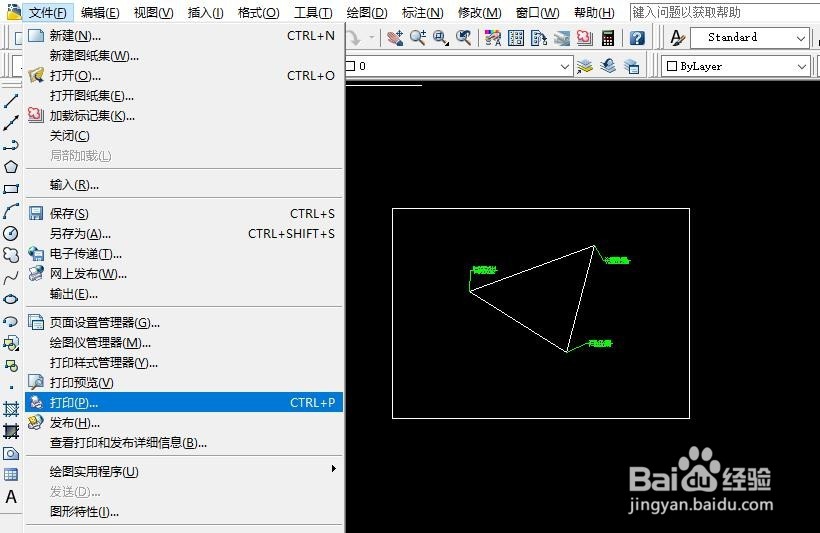The height and width of the screenshot is (533, 820).
Task: Choose 新建(N)... from the File menu
Action: tap(184, 36)
